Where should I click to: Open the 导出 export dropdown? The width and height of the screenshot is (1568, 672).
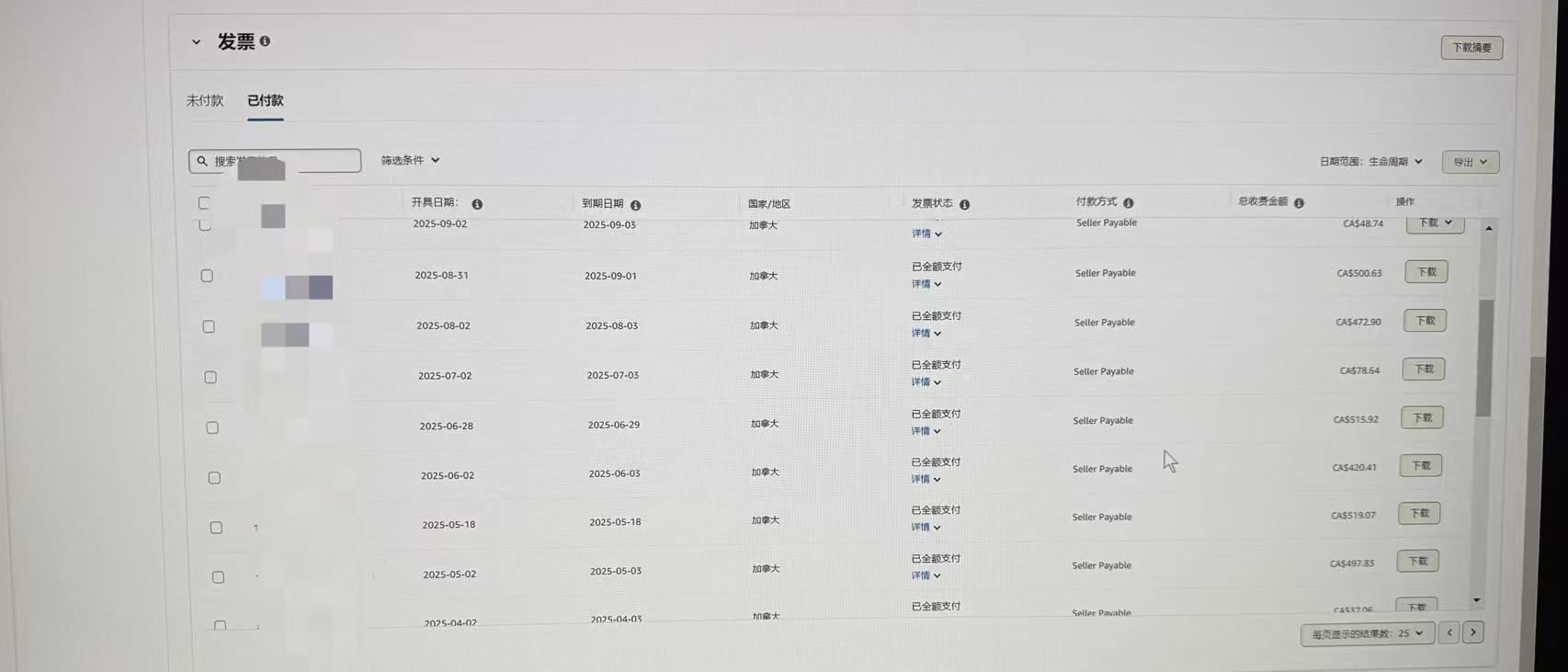tap(1471, 162)
